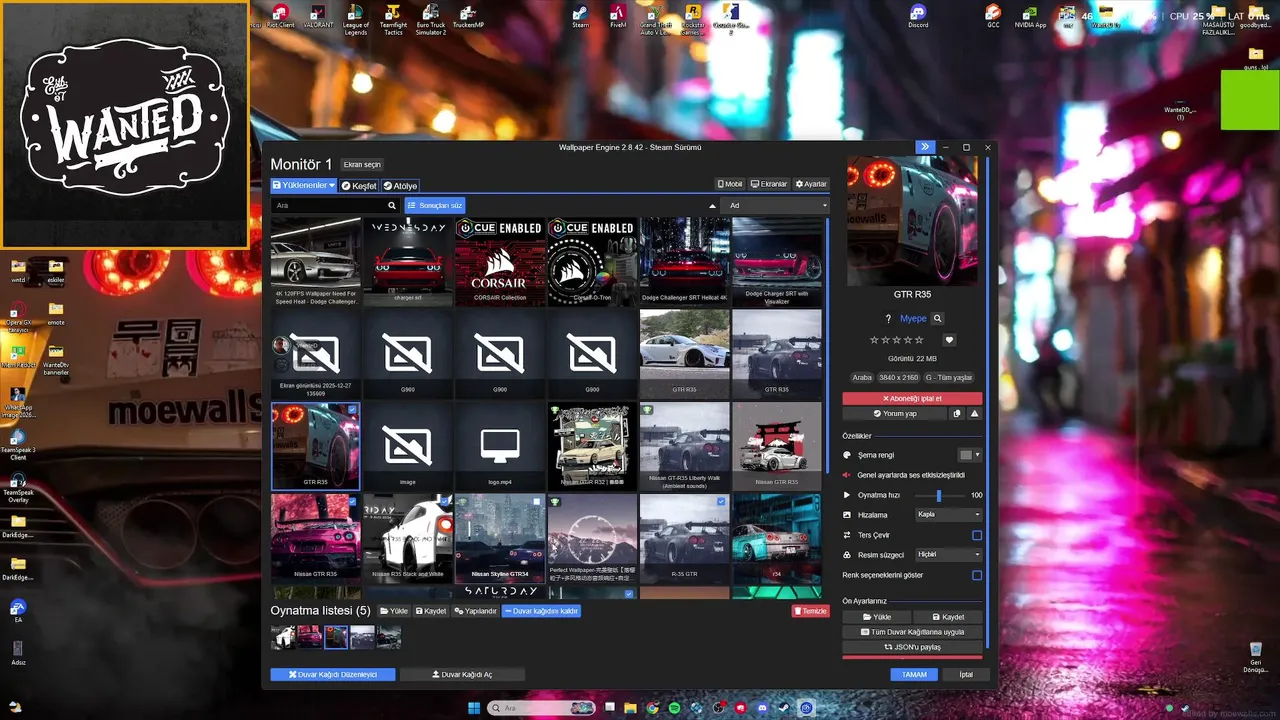
Task: Click the copy icon beside Yorum yap
Action: 957,413
